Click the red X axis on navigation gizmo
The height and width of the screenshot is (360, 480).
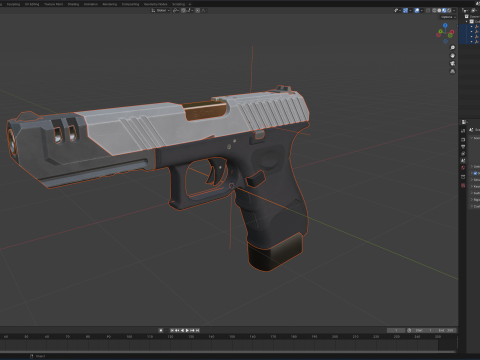[x=452, y=32]
